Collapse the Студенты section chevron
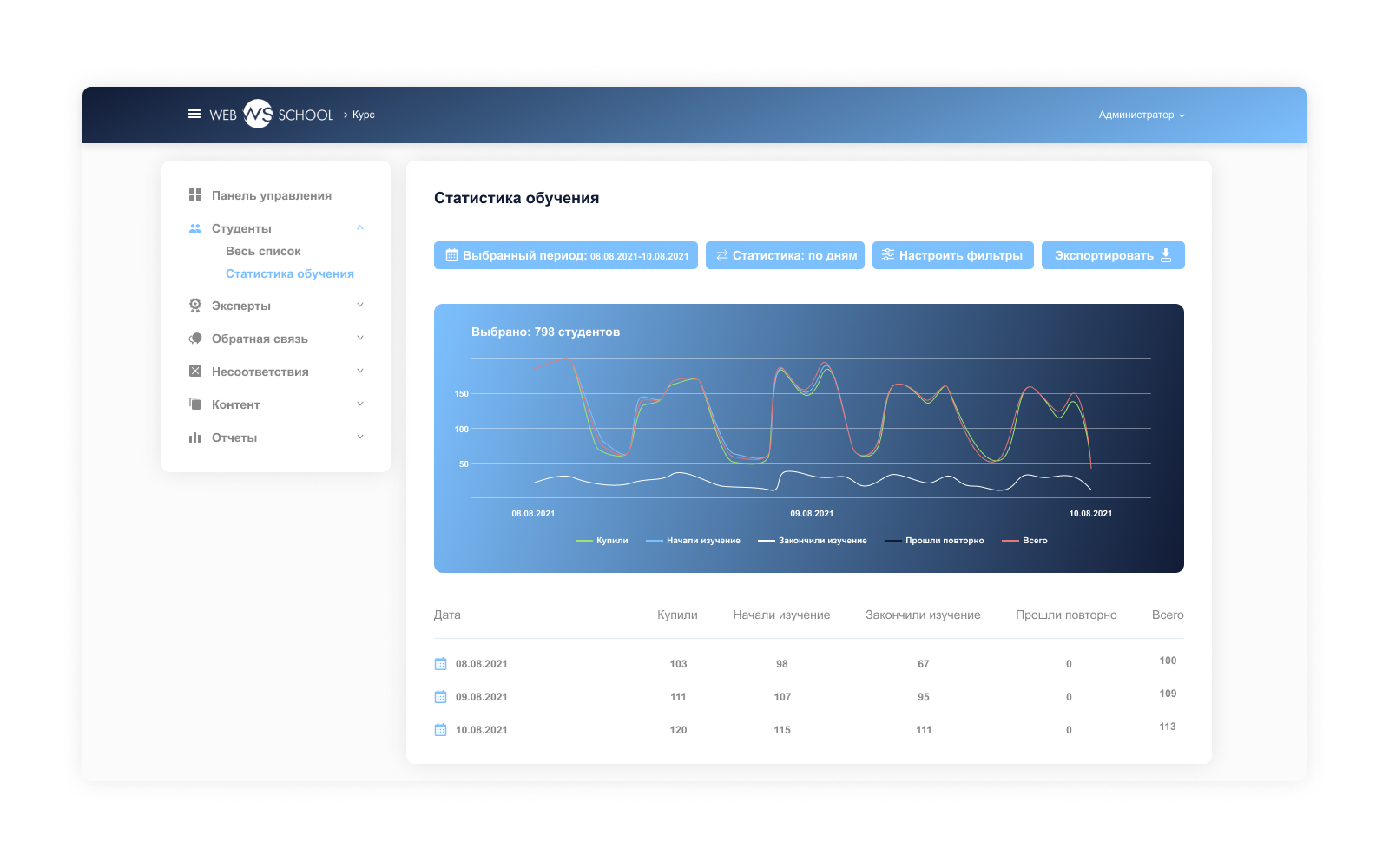This screenshot has height=868, width=1389. pos(360,227)
